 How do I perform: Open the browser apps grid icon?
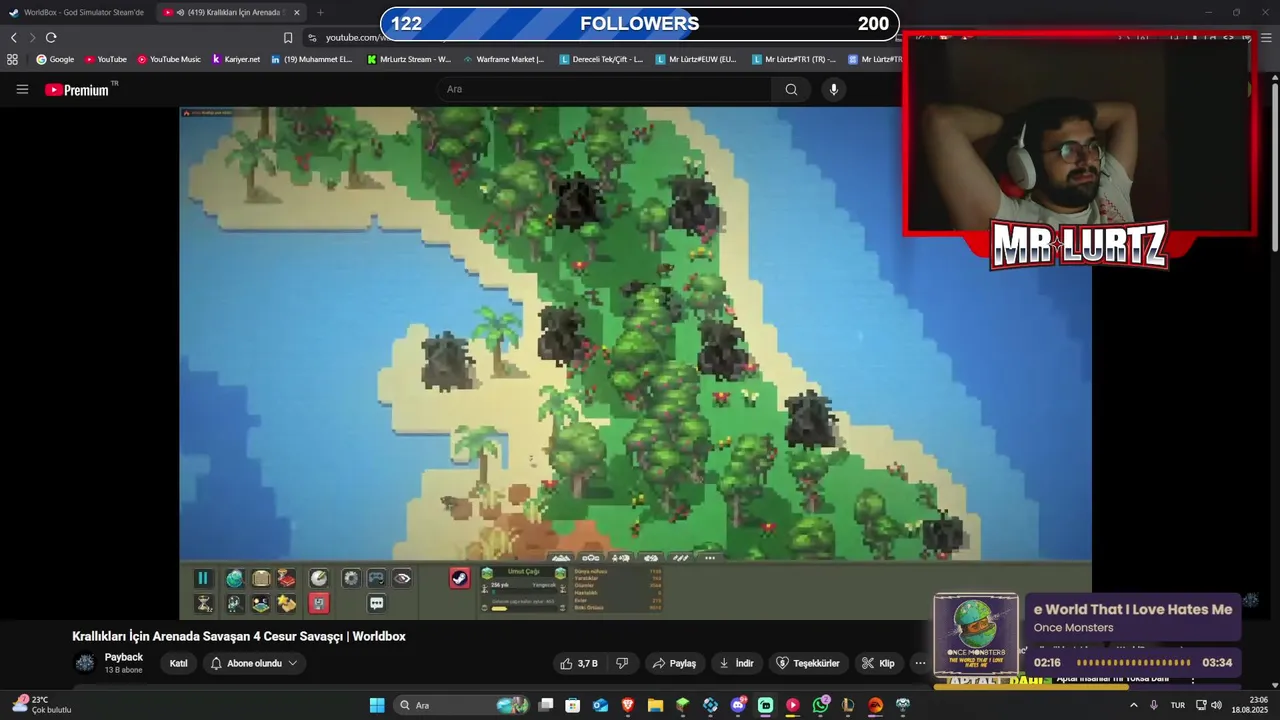(x=12, y=59)
